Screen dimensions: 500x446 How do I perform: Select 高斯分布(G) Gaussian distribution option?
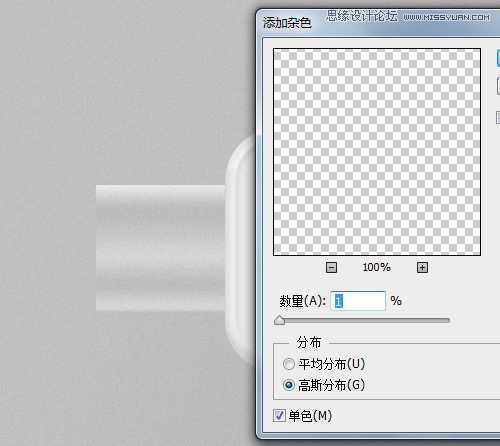click(289, 385)
